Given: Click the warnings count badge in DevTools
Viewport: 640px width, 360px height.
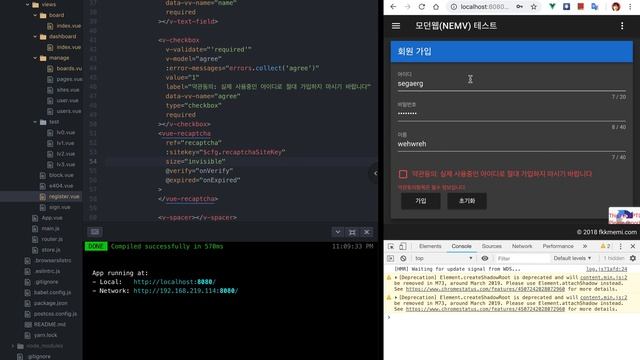Looking at the screenshot, I should tap(605, 246).
